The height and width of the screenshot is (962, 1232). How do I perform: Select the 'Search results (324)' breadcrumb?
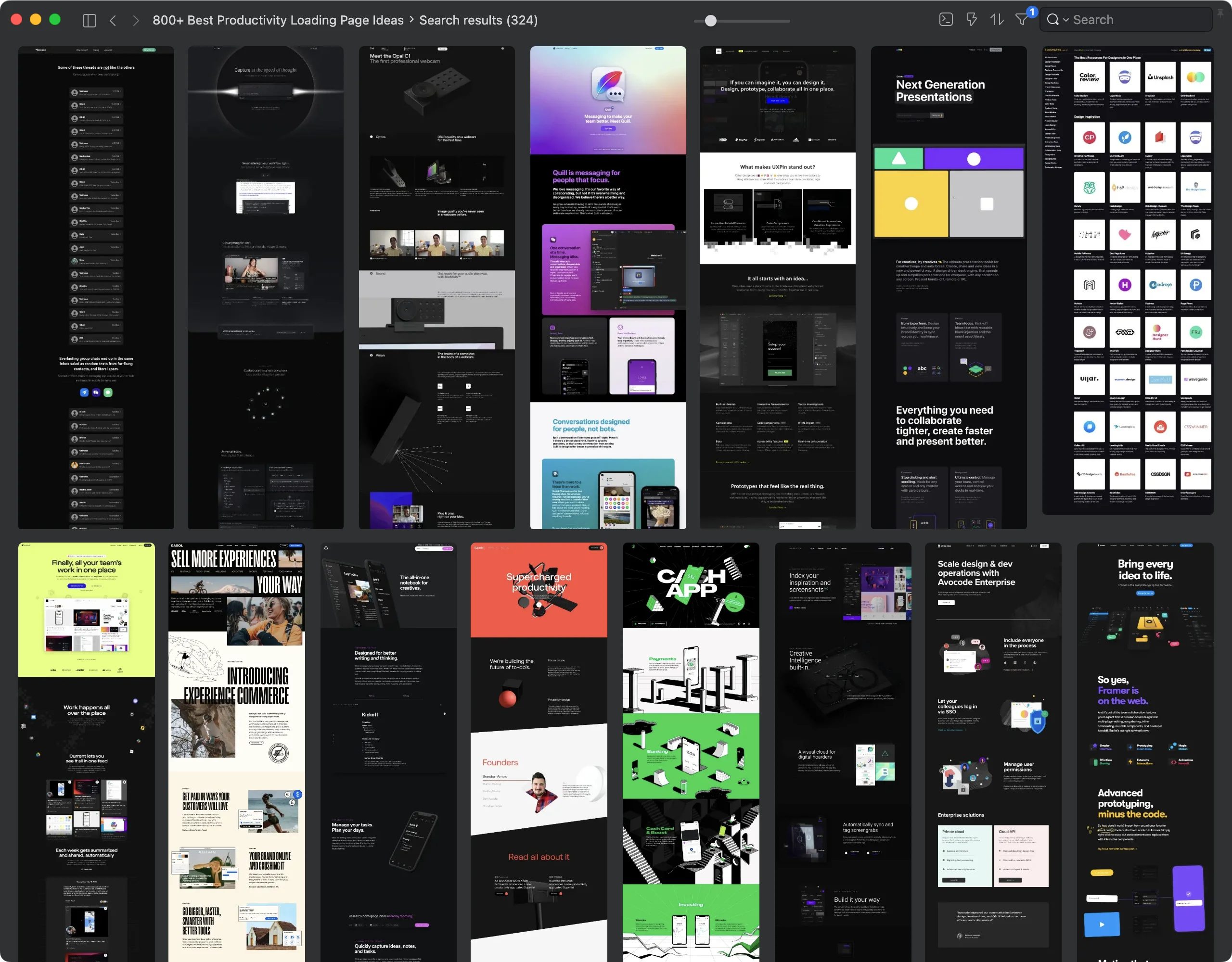click(x=478, y=20)
